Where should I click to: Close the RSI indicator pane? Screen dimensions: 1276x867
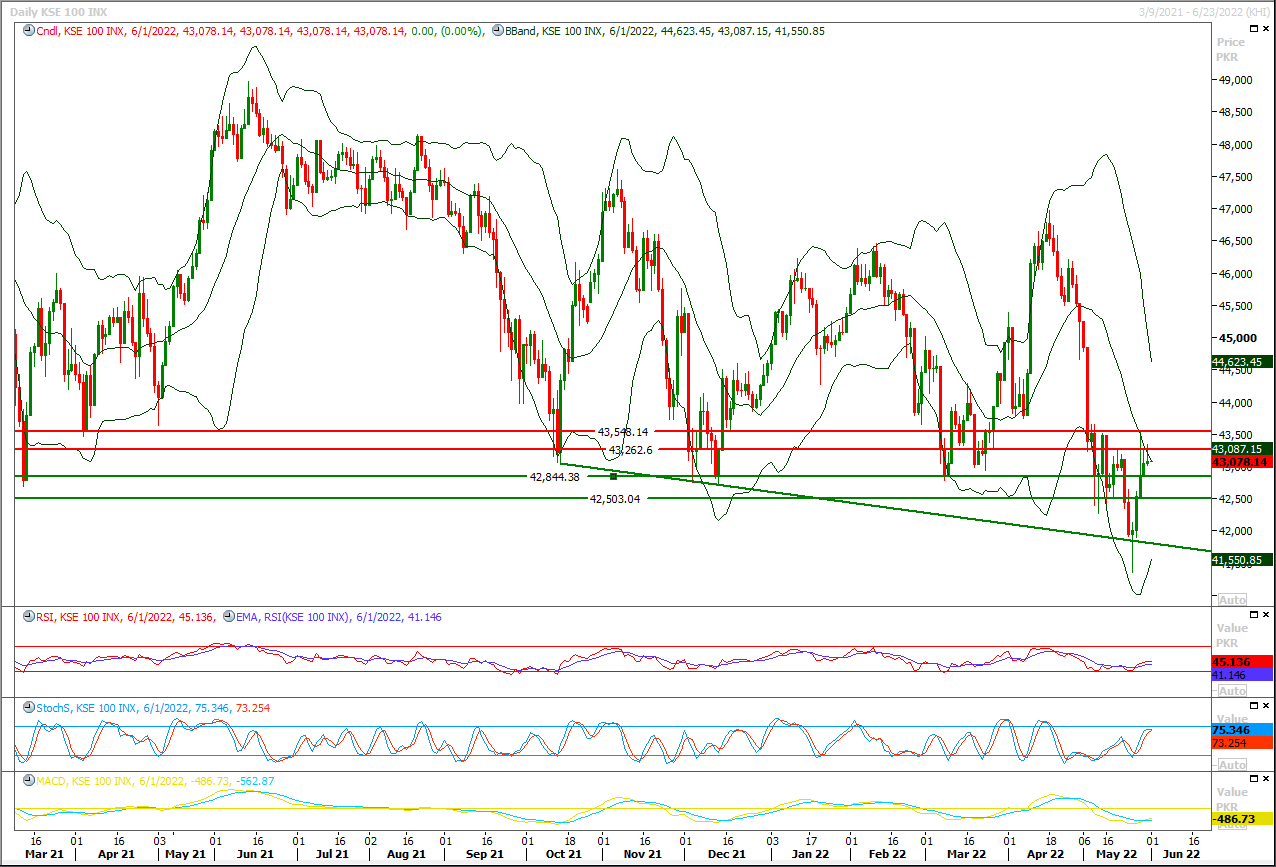[x=1267, y=614]
